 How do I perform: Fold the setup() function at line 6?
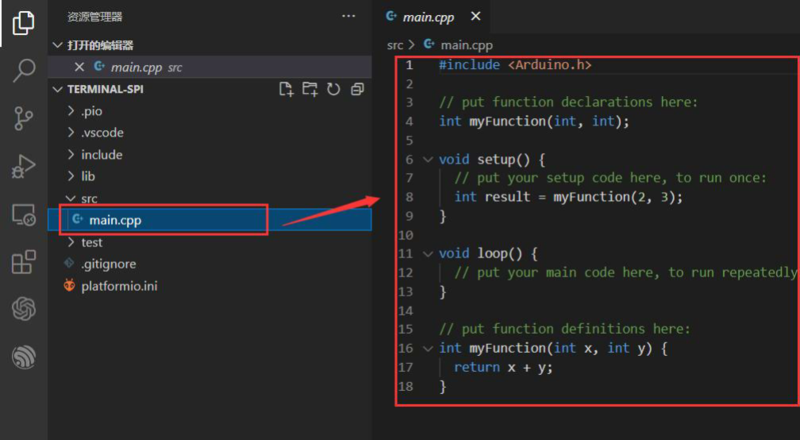[x=428, y=160]
